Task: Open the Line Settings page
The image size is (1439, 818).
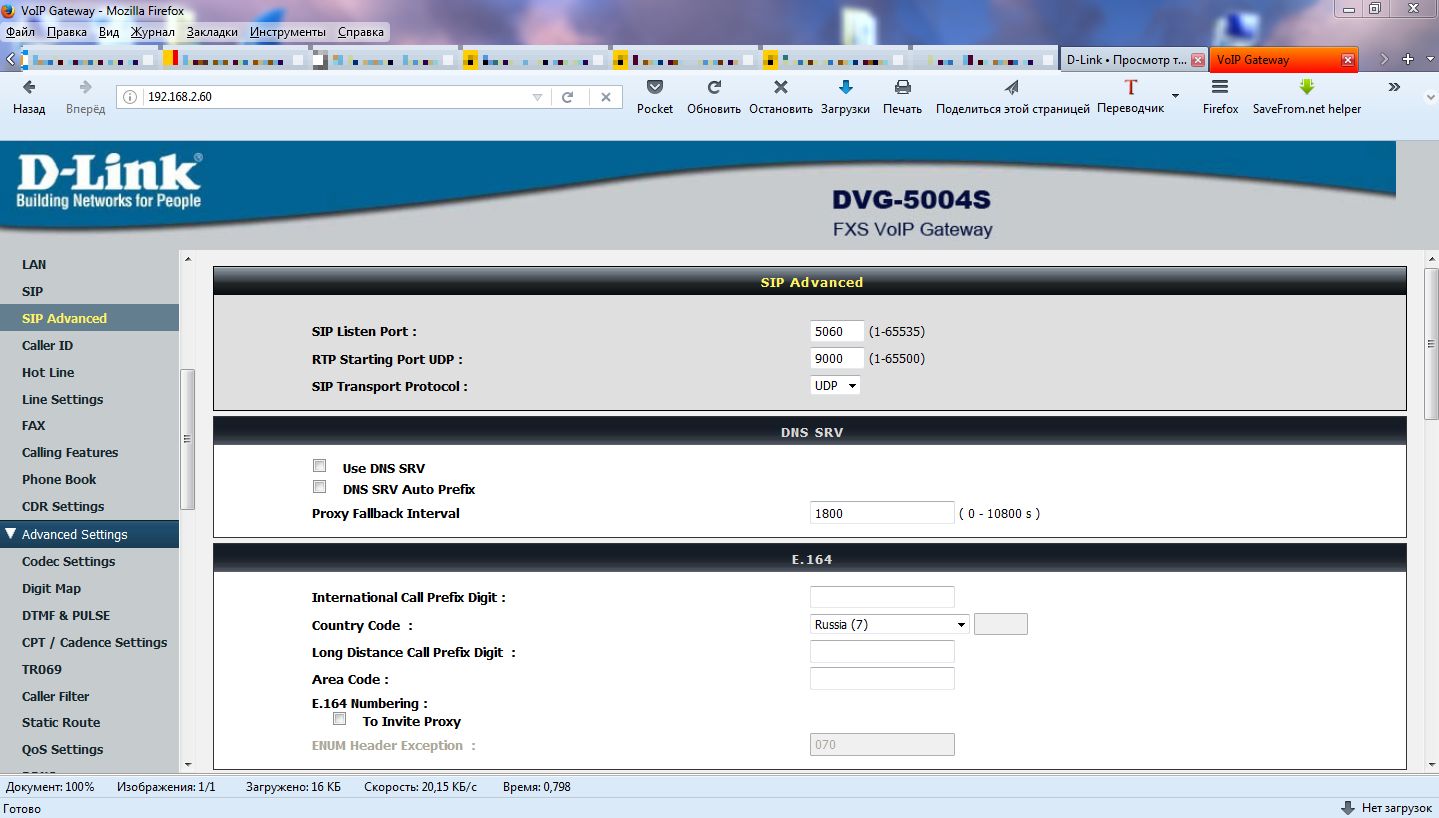Action: pos(62,399)
